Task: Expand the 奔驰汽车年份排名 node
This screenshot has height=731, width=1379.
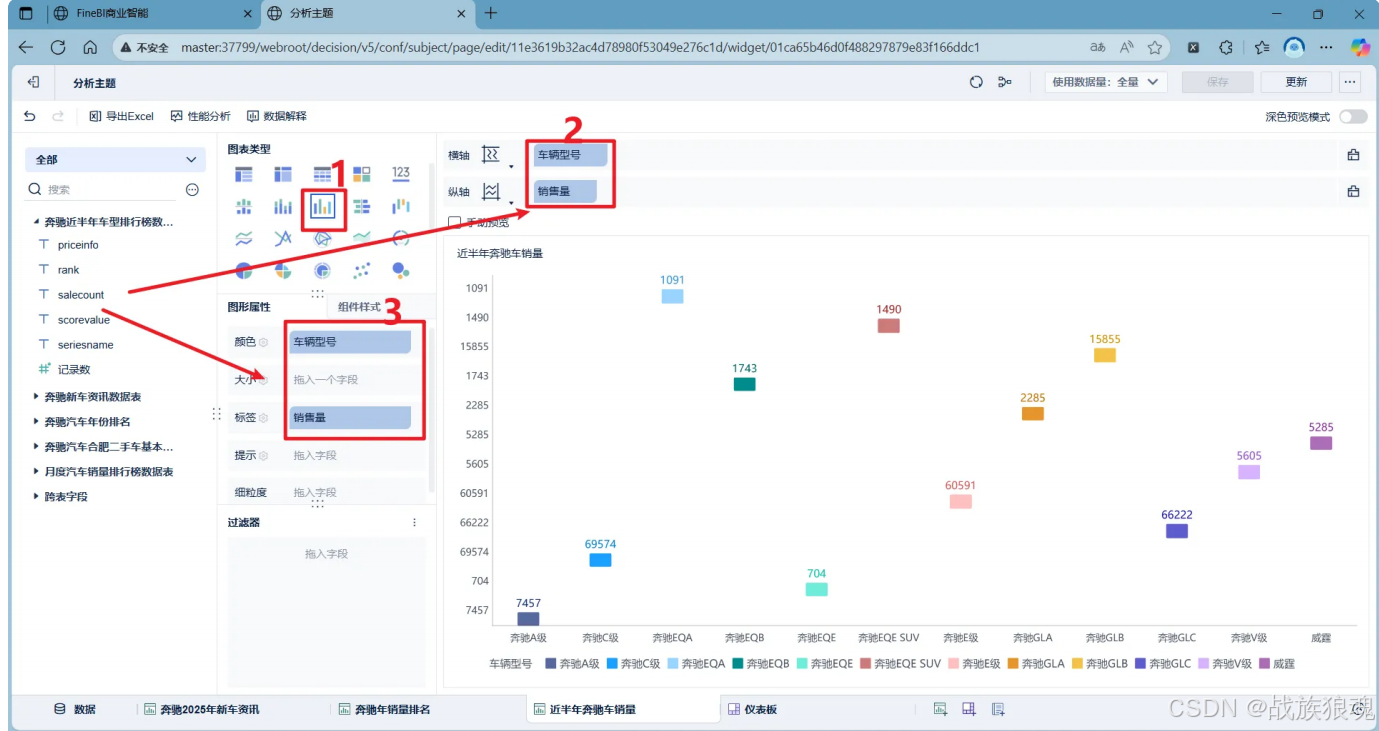Action: click(37, 422)
